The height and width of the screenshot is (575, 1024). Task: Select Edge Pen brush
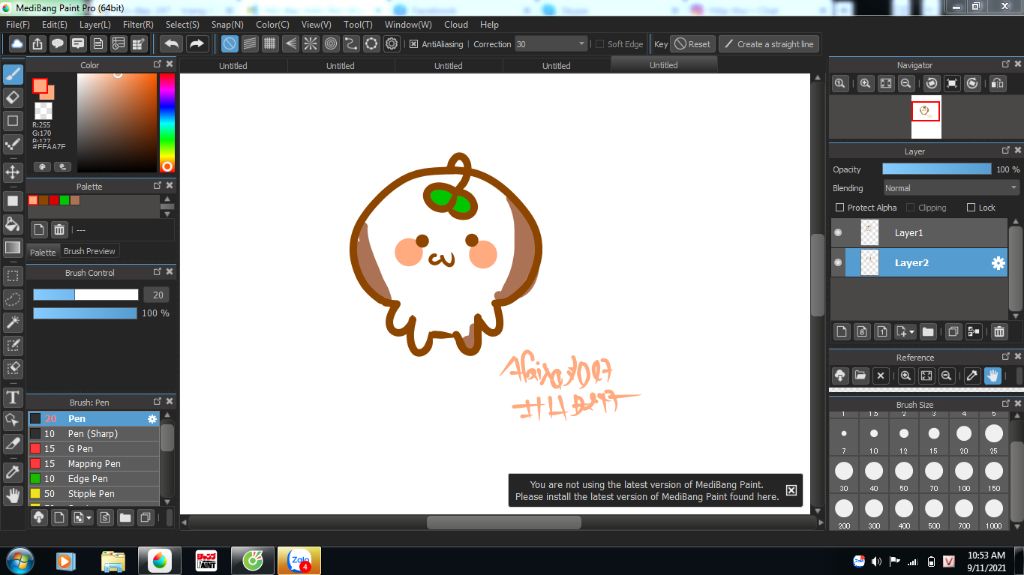94,479
